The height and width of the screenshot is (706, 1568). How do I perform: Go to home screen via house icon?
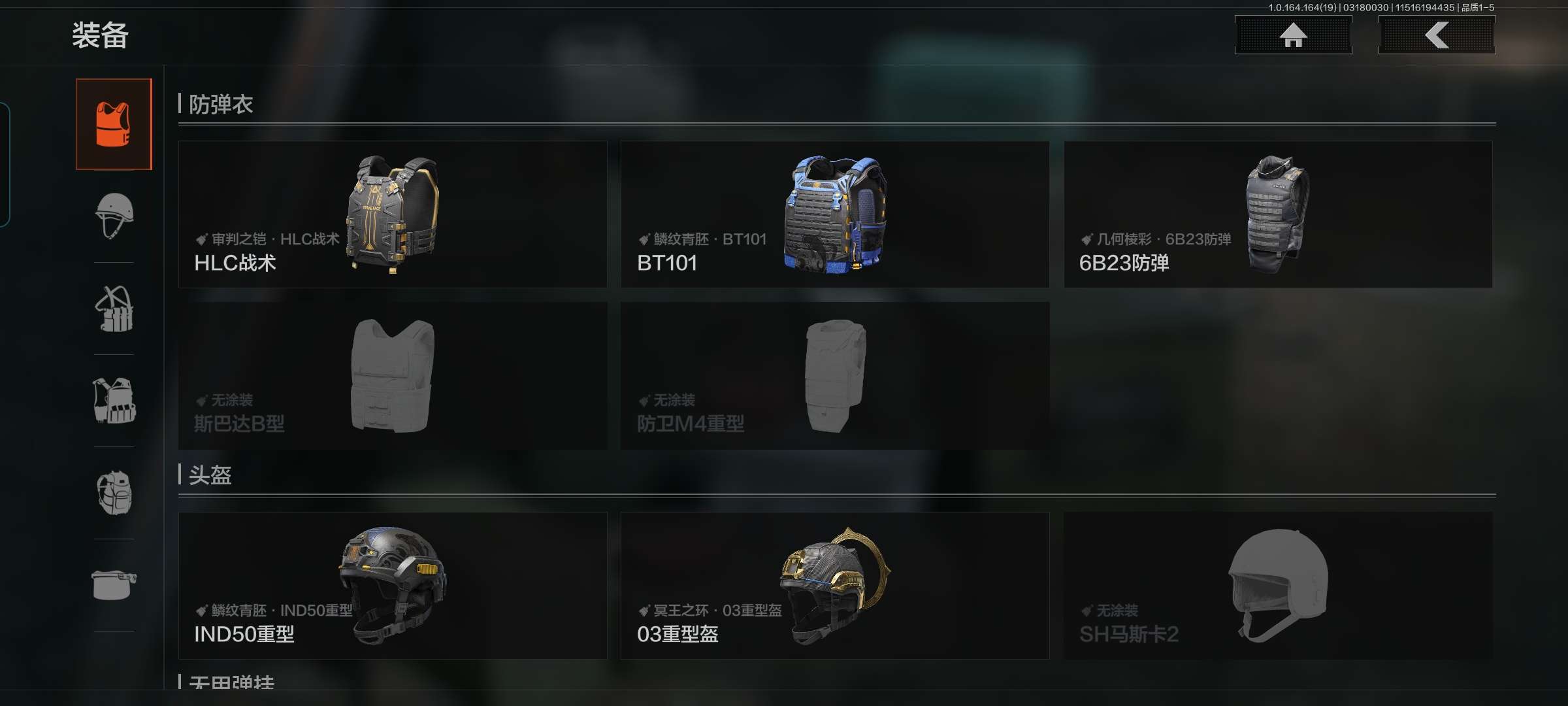(x=1293, y=35)
